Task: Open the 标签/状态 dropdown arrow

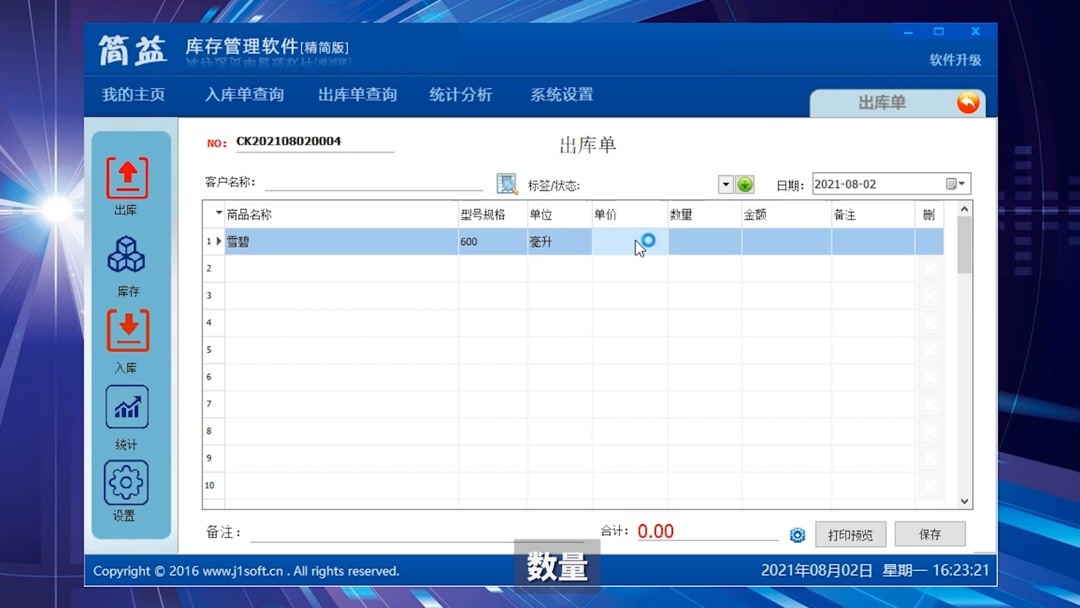Action: click(x=724, y=184)
